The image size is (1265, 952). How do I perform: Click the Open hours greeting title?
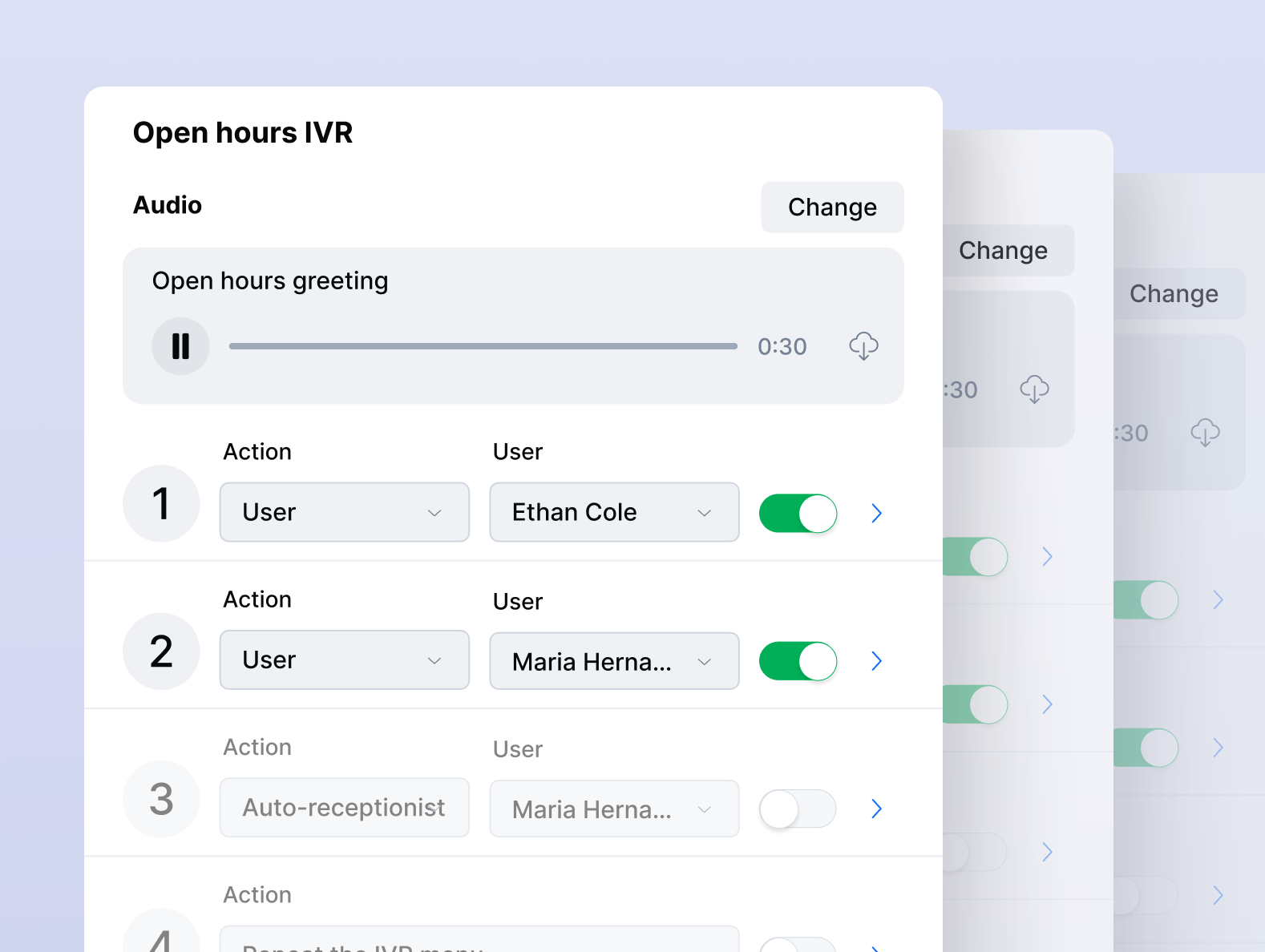pyautogui.click(x=270, y=281)
